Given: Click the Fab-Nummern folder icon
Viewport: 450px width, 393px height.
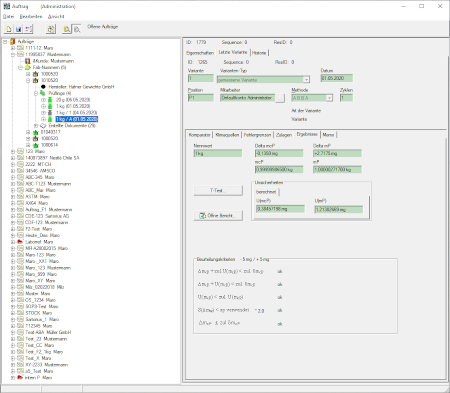Looking at the screenshot, I should [28, 67].
